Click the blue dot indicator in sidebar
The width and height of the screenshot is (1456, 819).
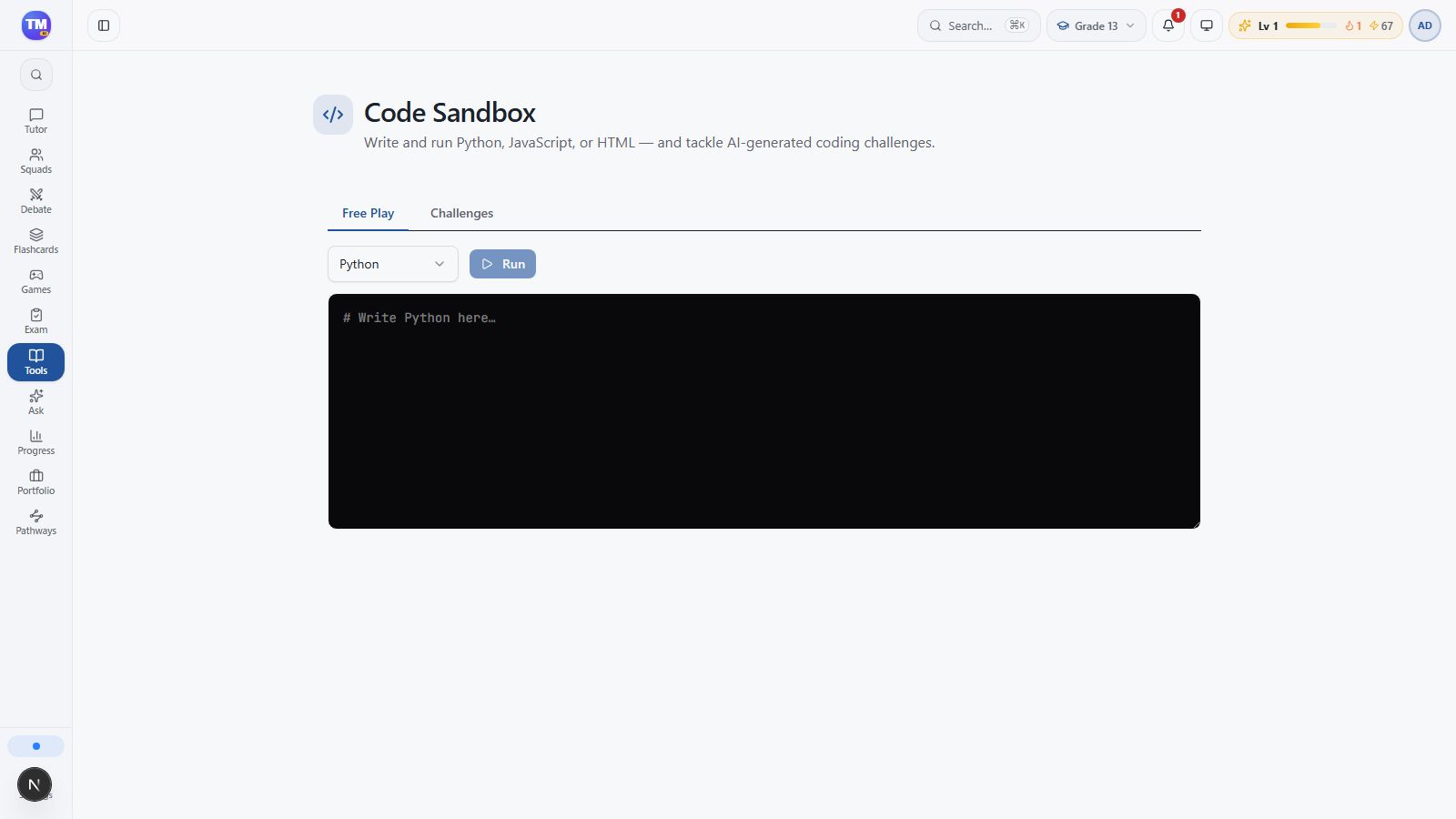(x=36, y=746)
